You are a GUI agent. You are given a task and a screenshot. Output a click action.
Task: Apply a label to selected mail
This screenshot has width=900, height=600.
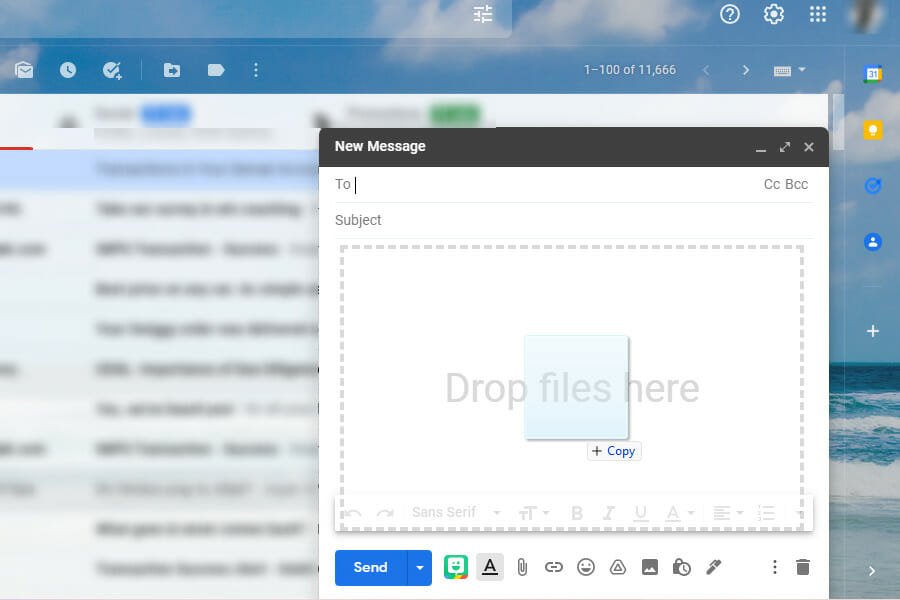pos(216,70)
